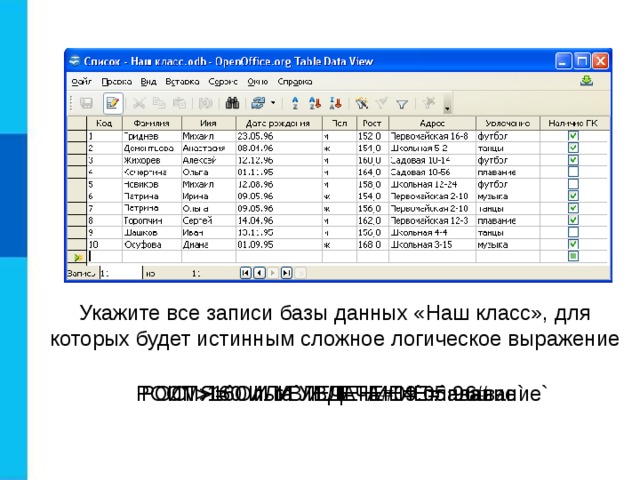Click the window title bar icon
640x480 pixels.
pyautogui.click(x=75, y=61)
